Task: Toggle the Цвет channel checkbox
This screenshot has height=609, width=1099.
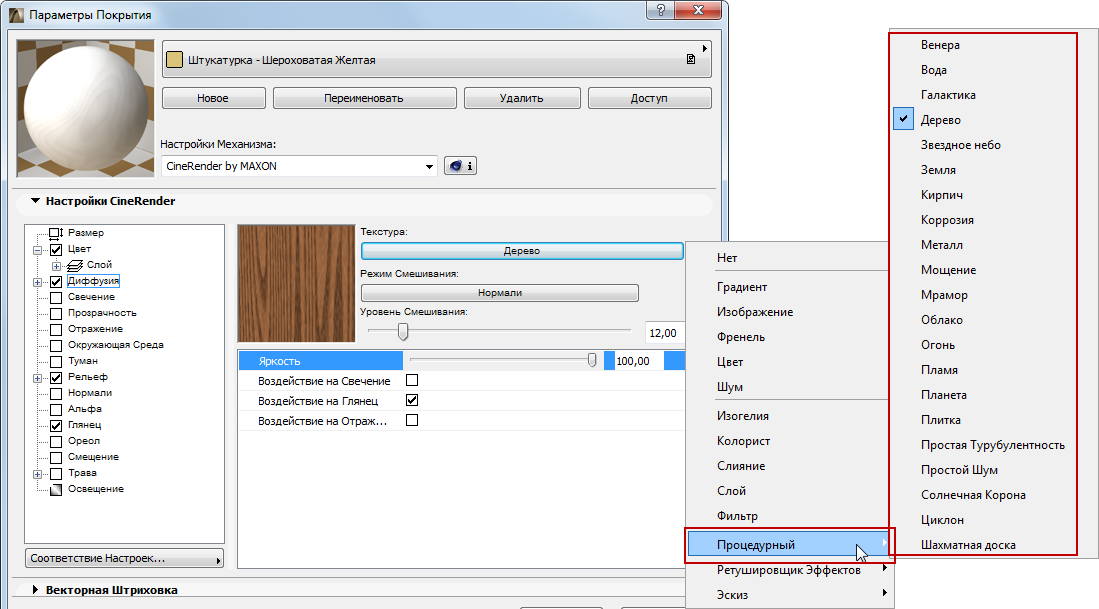Action: [56, 249]
